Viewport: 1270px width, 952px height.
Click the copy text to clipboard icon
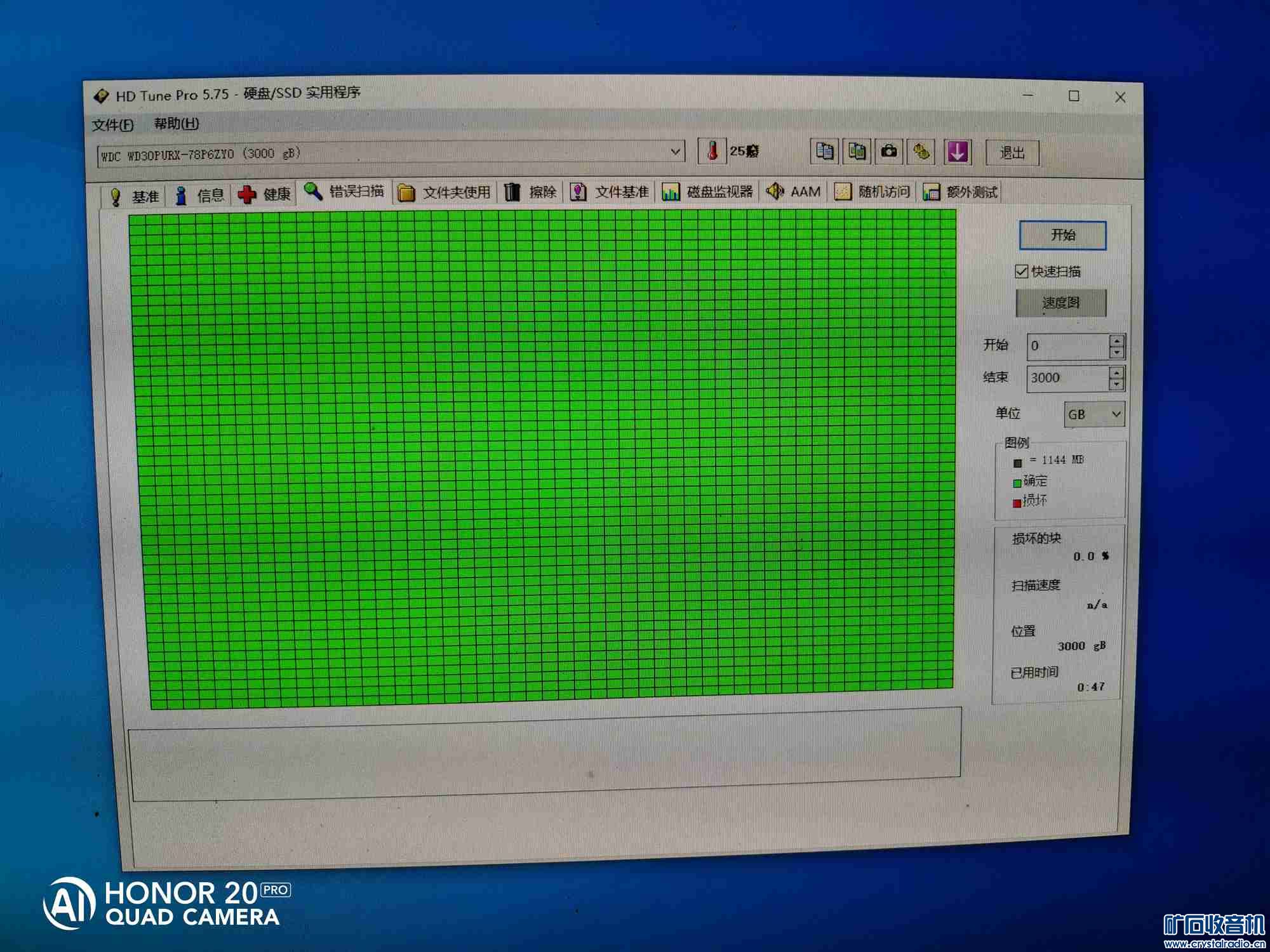click(x=824, y=152)
